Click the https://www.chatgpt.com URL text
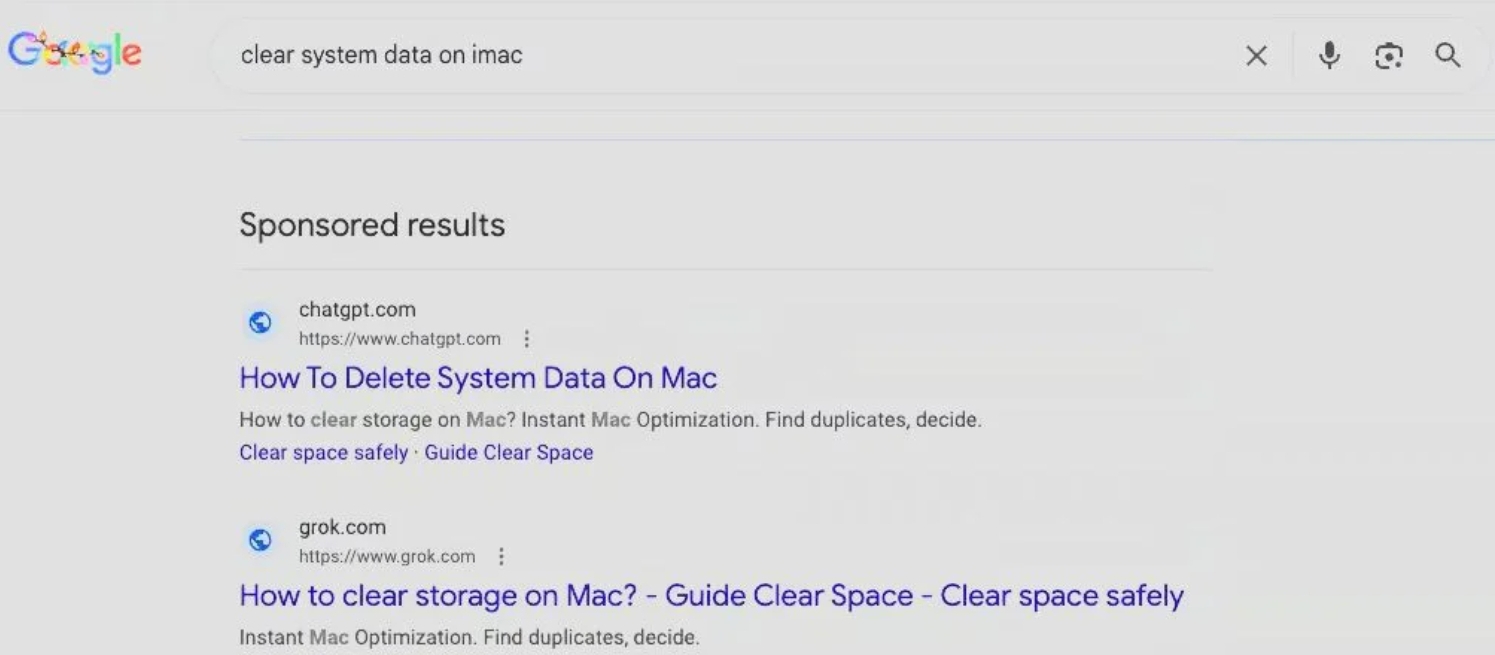This screenshot has height=655, width=1495. (399, 339)
